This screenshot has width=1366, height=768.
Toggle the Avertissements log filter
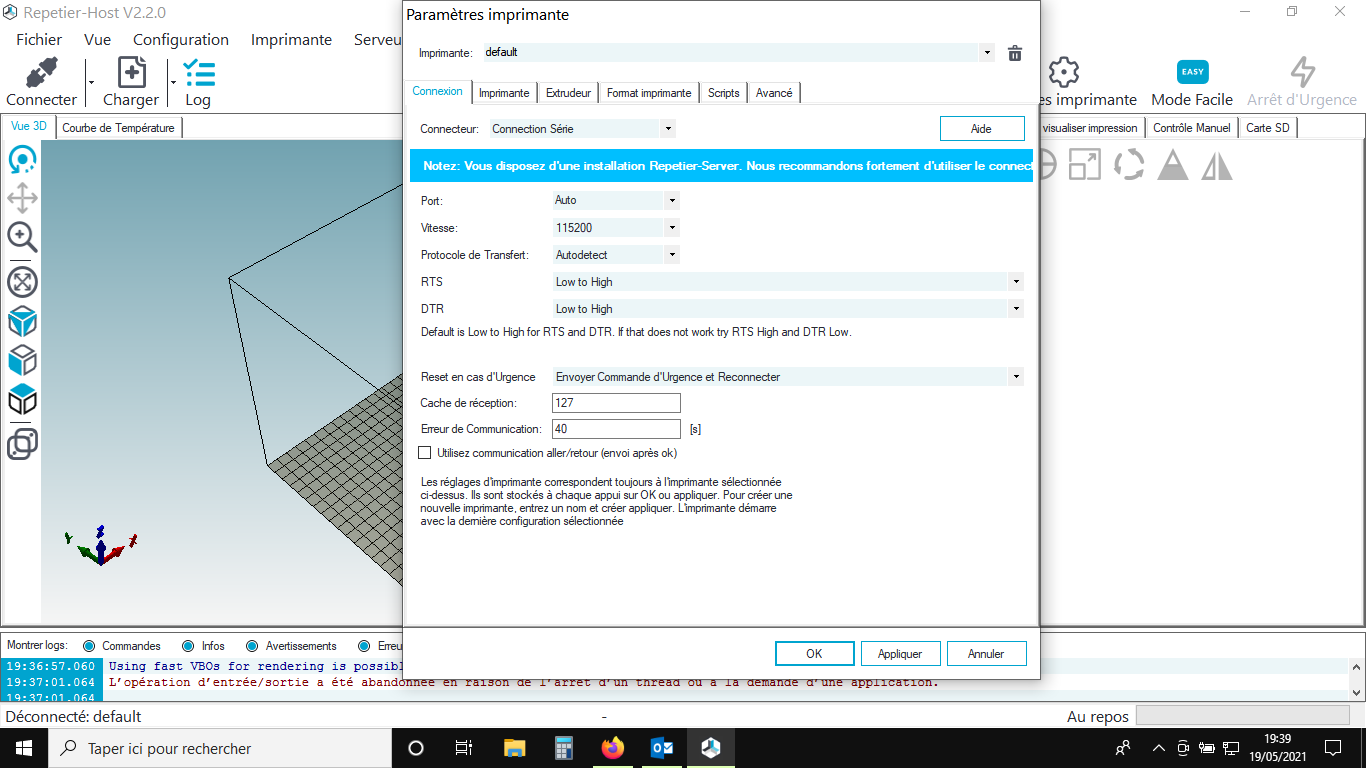(x=252, y=646)
